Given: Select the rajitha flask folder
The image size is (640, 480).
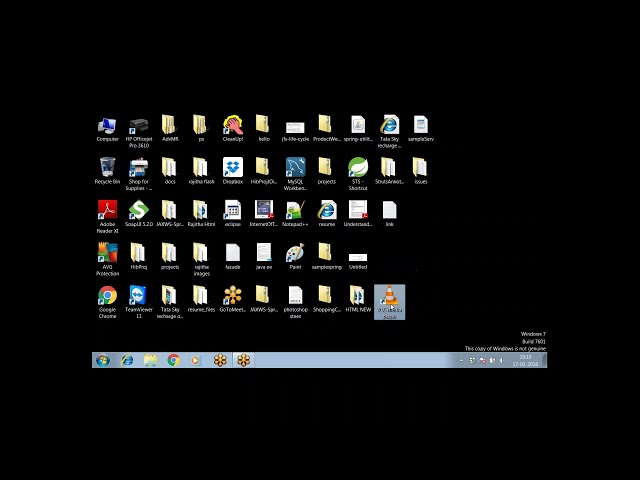Looking at the screenshot, I should [201, 171].
